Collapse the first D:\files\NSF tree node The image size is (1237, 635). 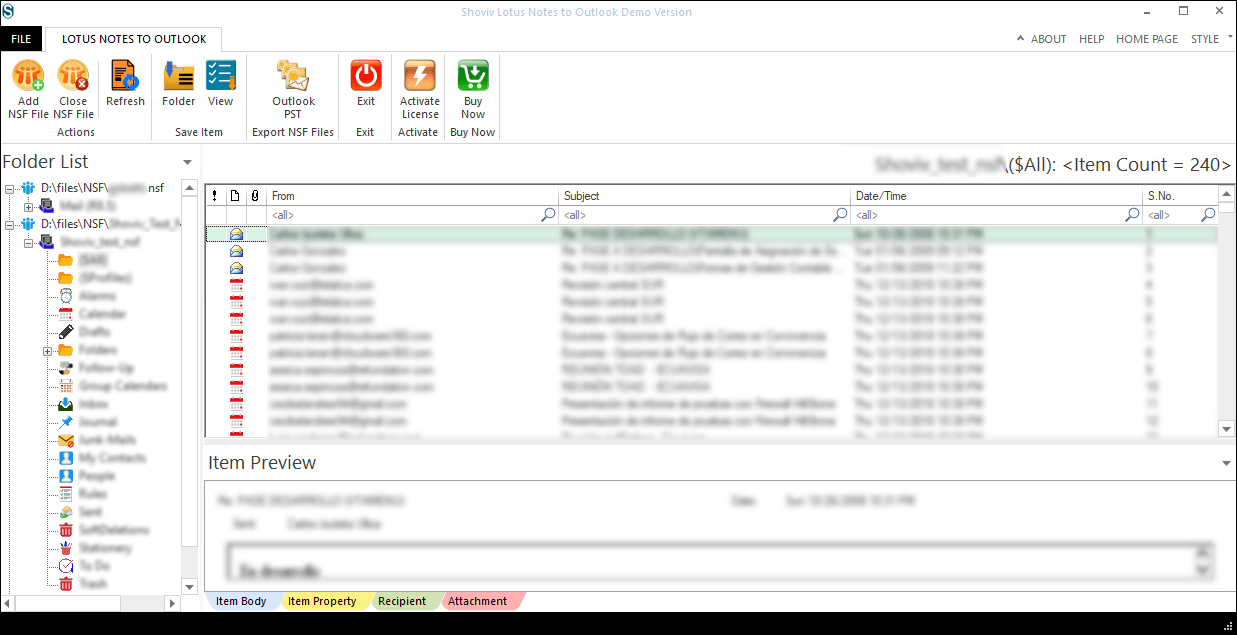tap(9, 188)
